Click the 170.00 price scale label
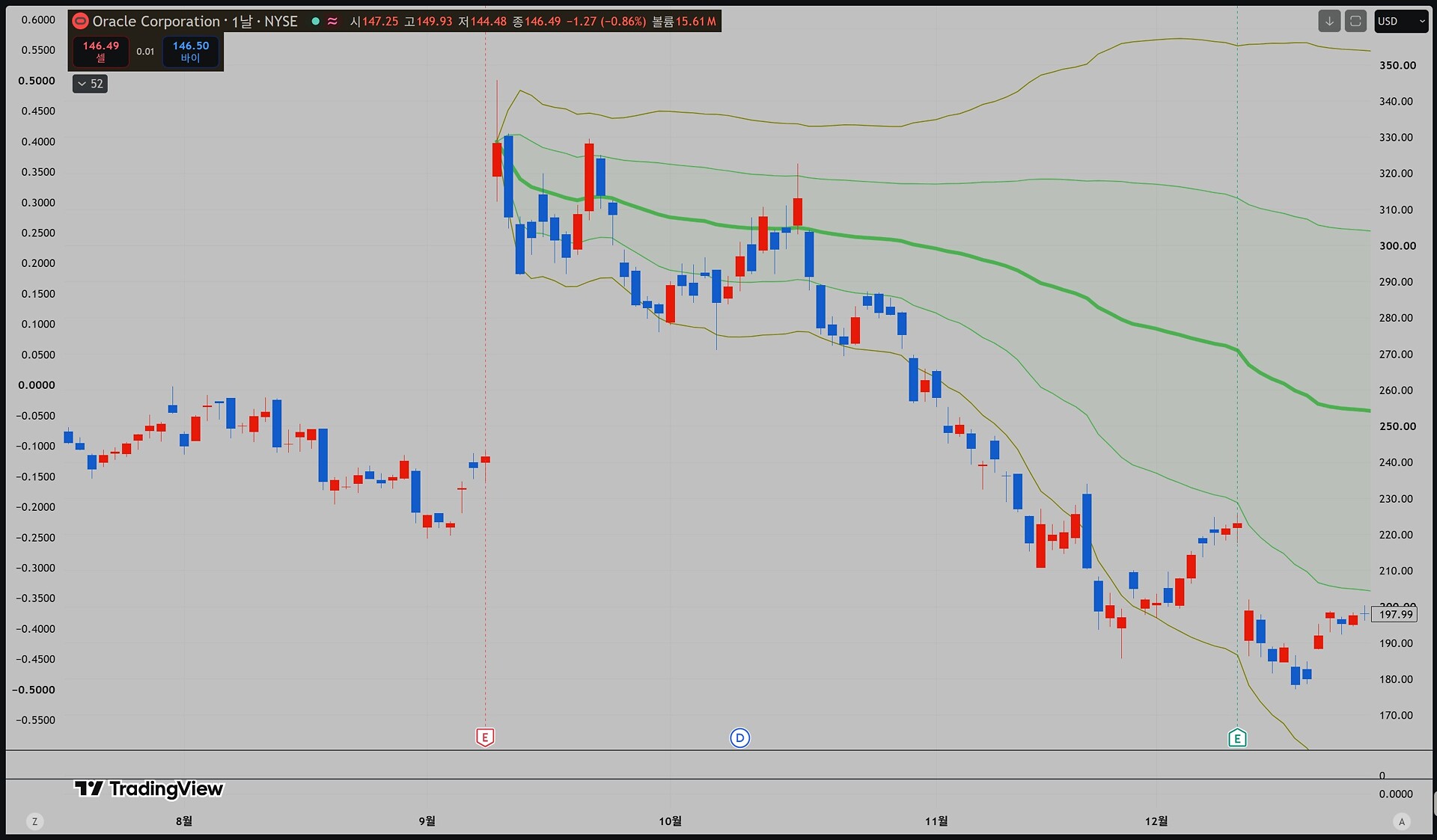 (x=1396, y=715)
